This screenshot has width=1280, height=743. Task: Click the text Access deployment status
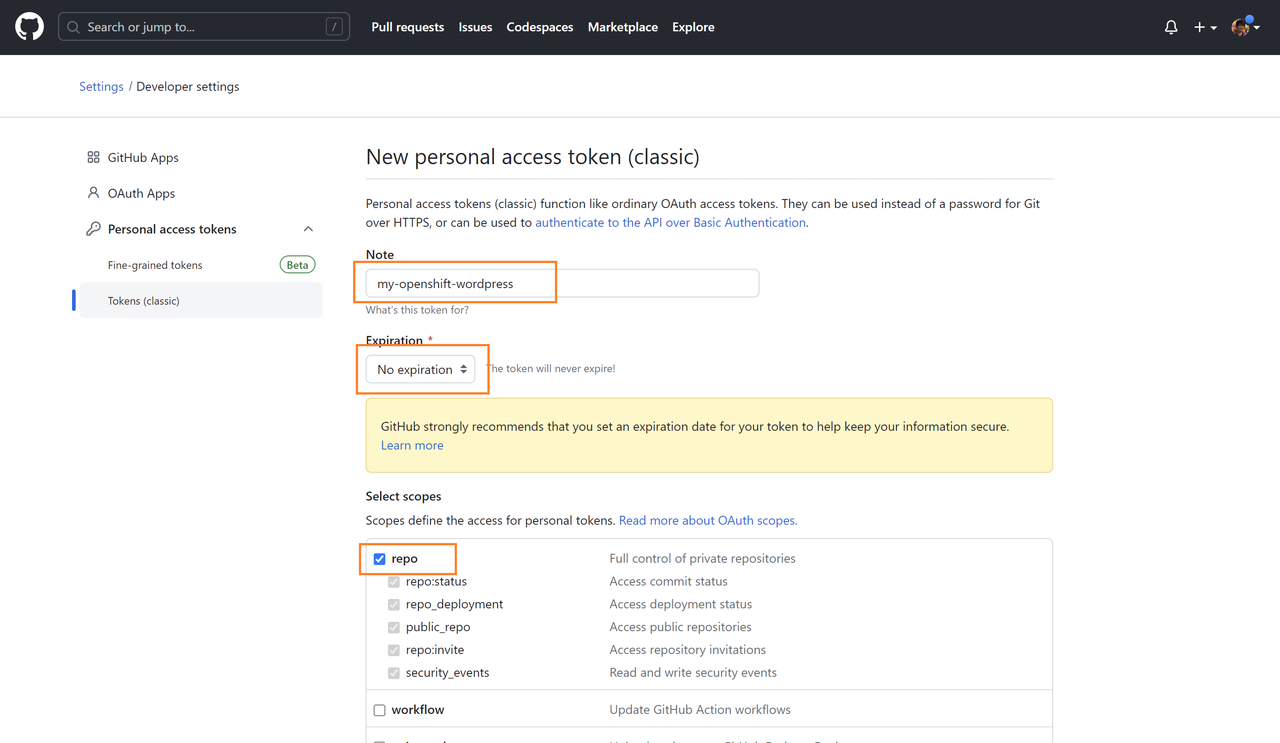681,605
